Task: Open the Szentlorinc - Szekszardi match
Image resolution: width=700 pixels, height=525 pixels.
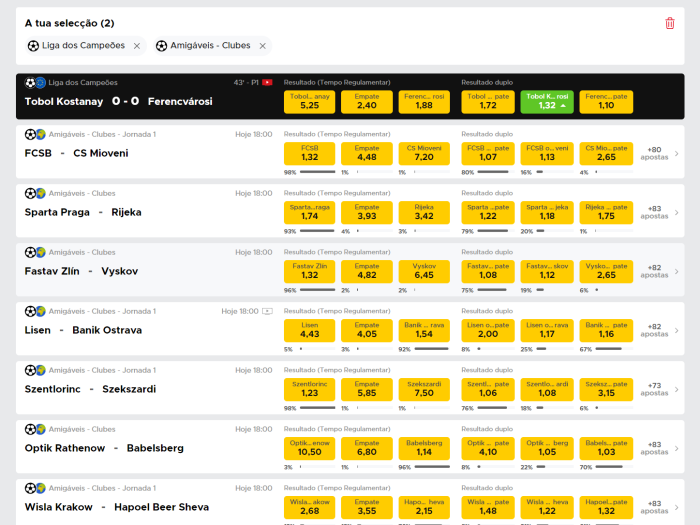Action: click(x=90, y=389)
